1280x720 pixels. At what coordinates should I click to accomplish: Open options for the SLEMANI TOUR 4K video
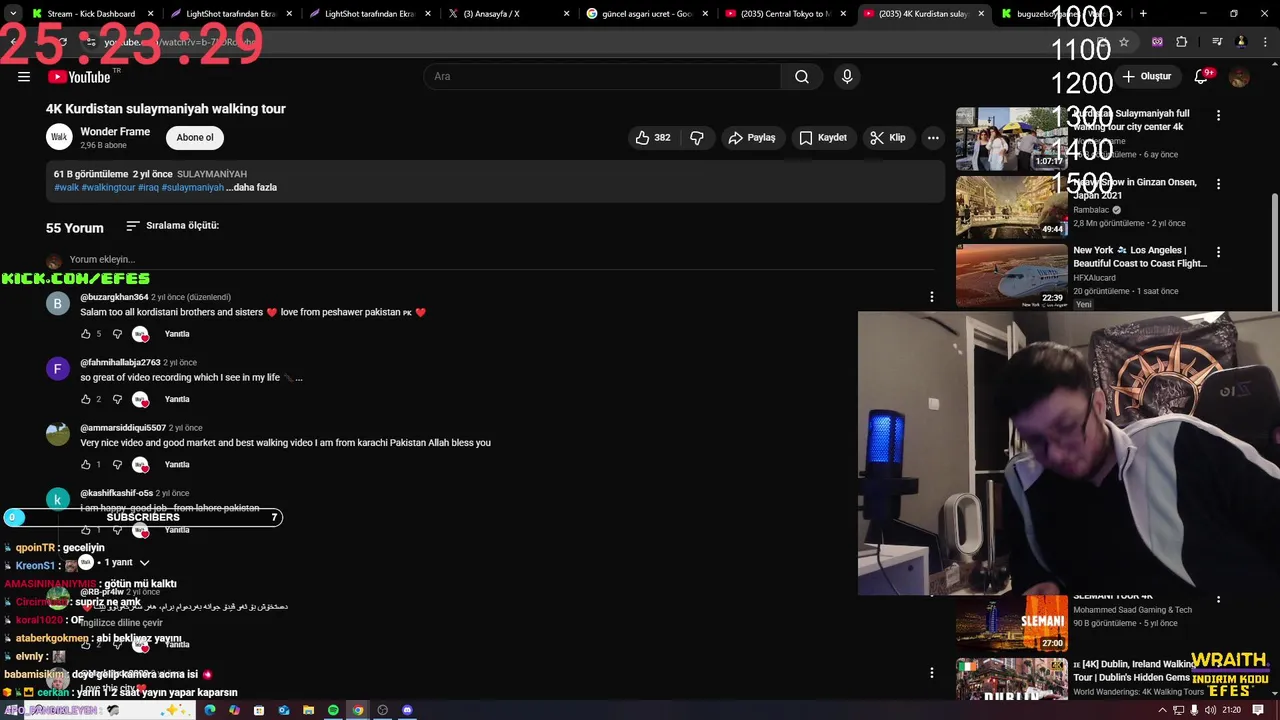(x=1218, y=599)
